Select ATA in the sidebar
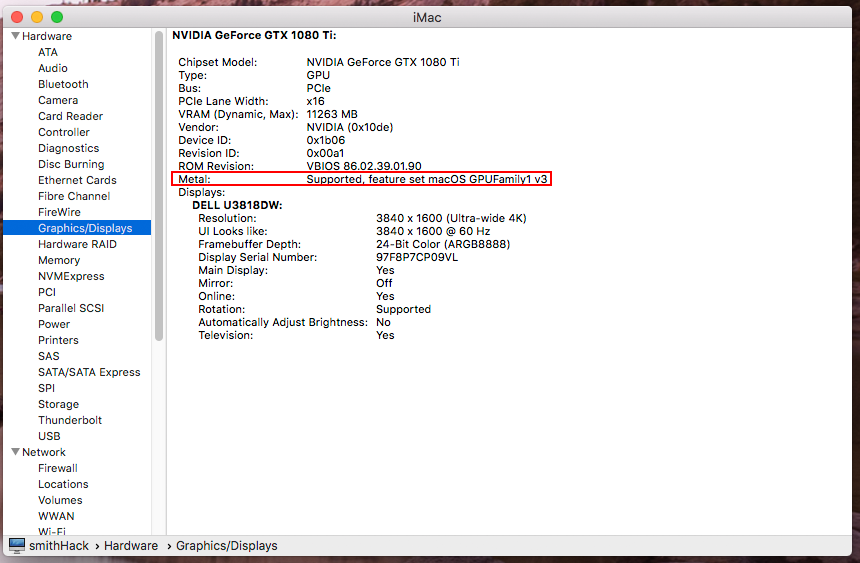860x563 pixels. [48, 52]
